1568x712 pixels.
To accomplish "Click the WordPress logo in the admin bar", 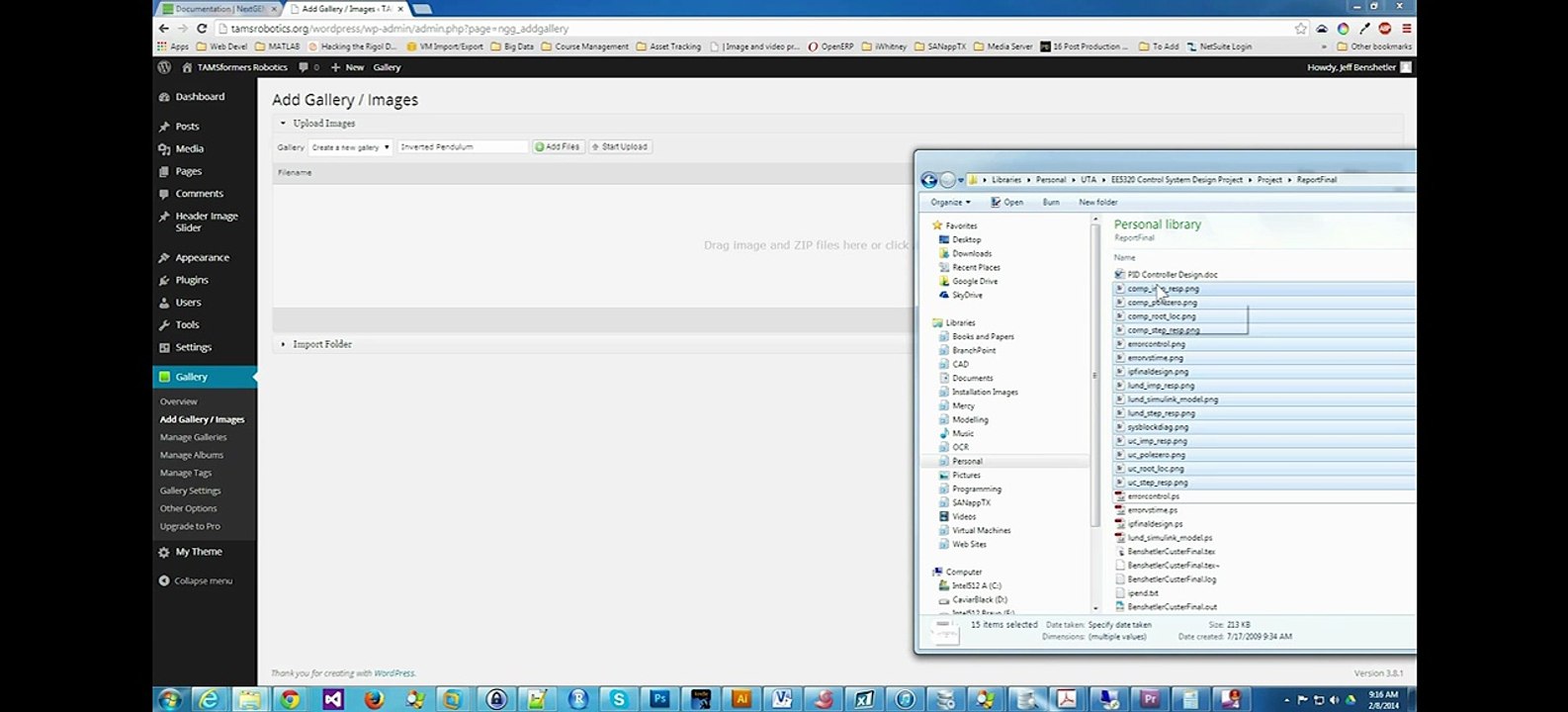I will [164, 67].
